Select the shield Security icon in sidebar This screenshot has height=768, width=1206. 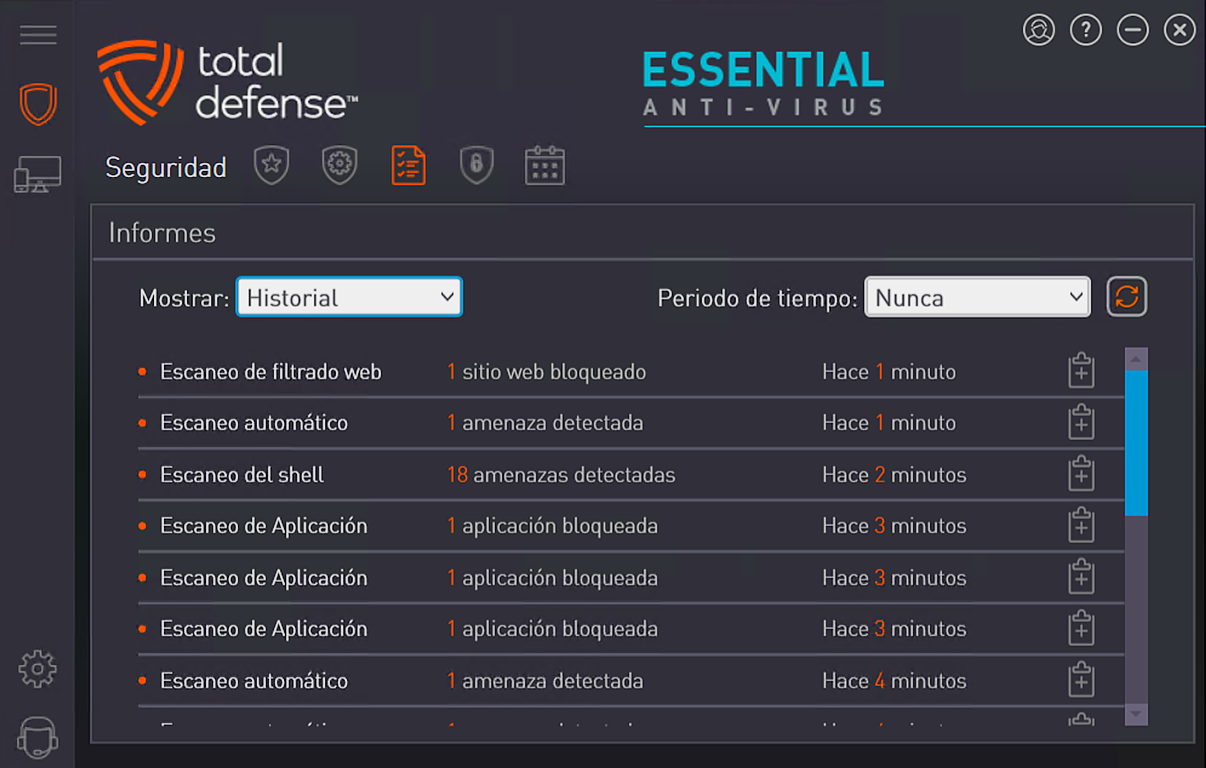(x=38, y=104)
